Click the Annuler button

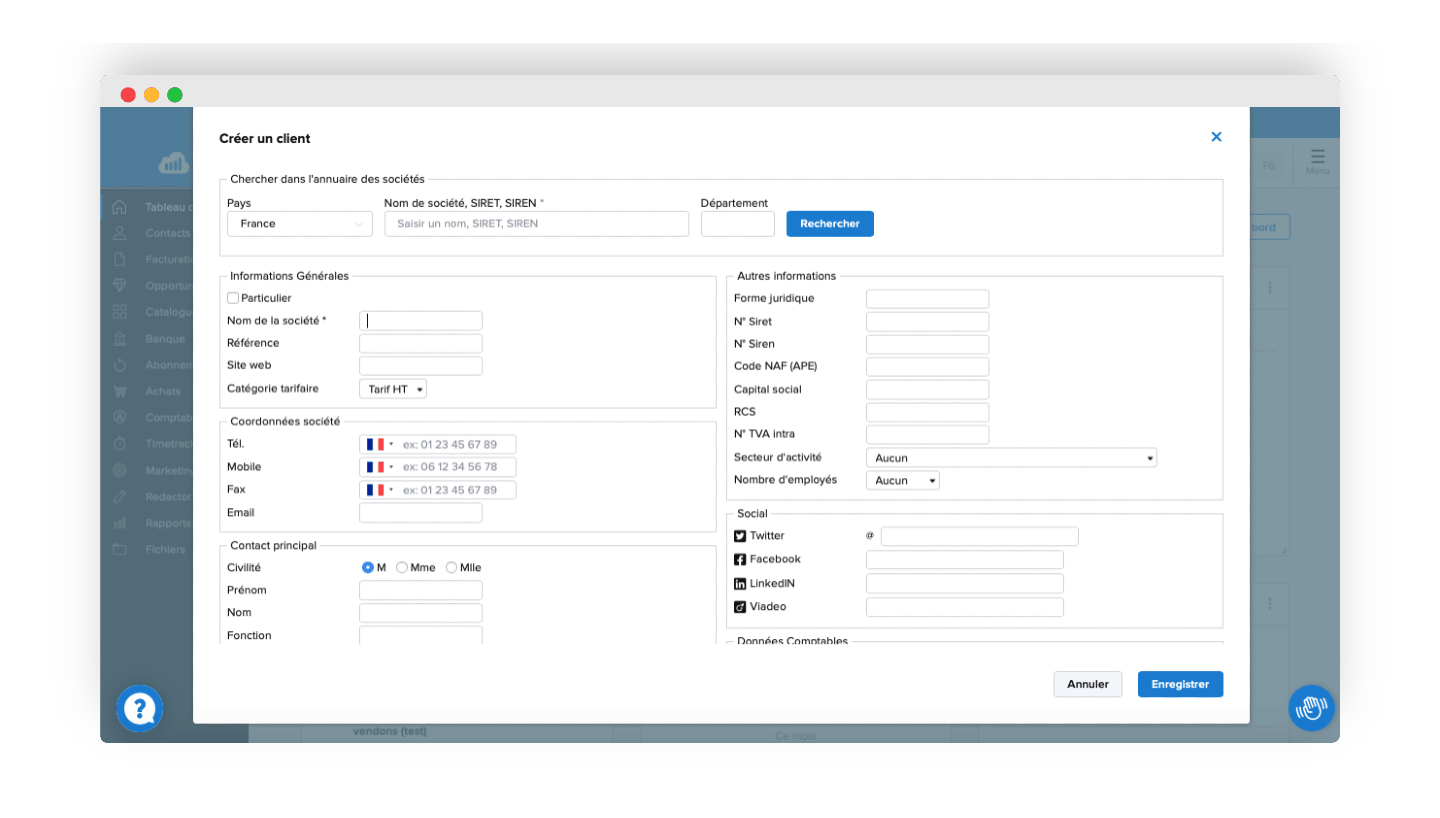(1088, 684)
